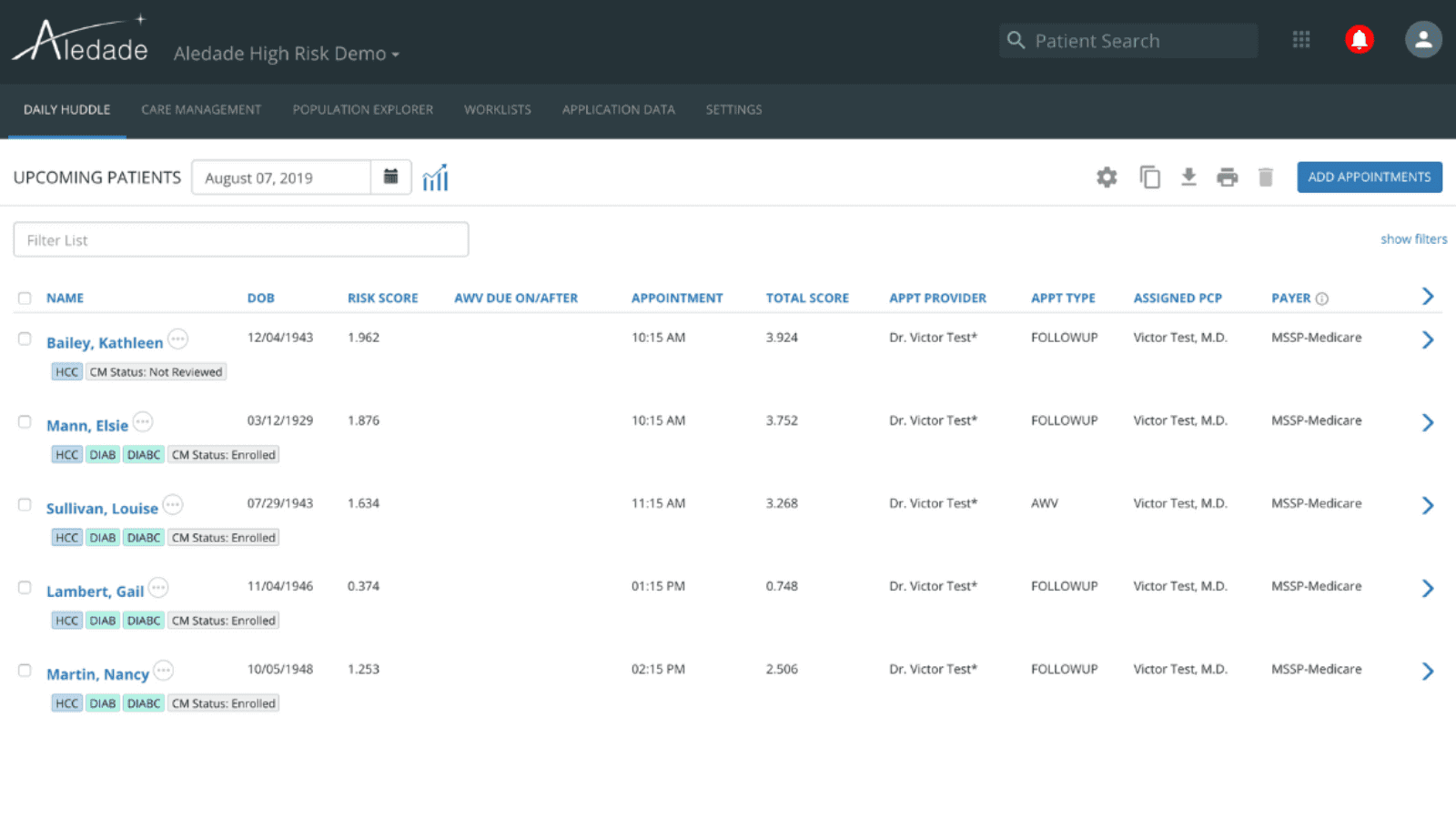Print the patient list
1456x819 pixels.
point(1228,177)
